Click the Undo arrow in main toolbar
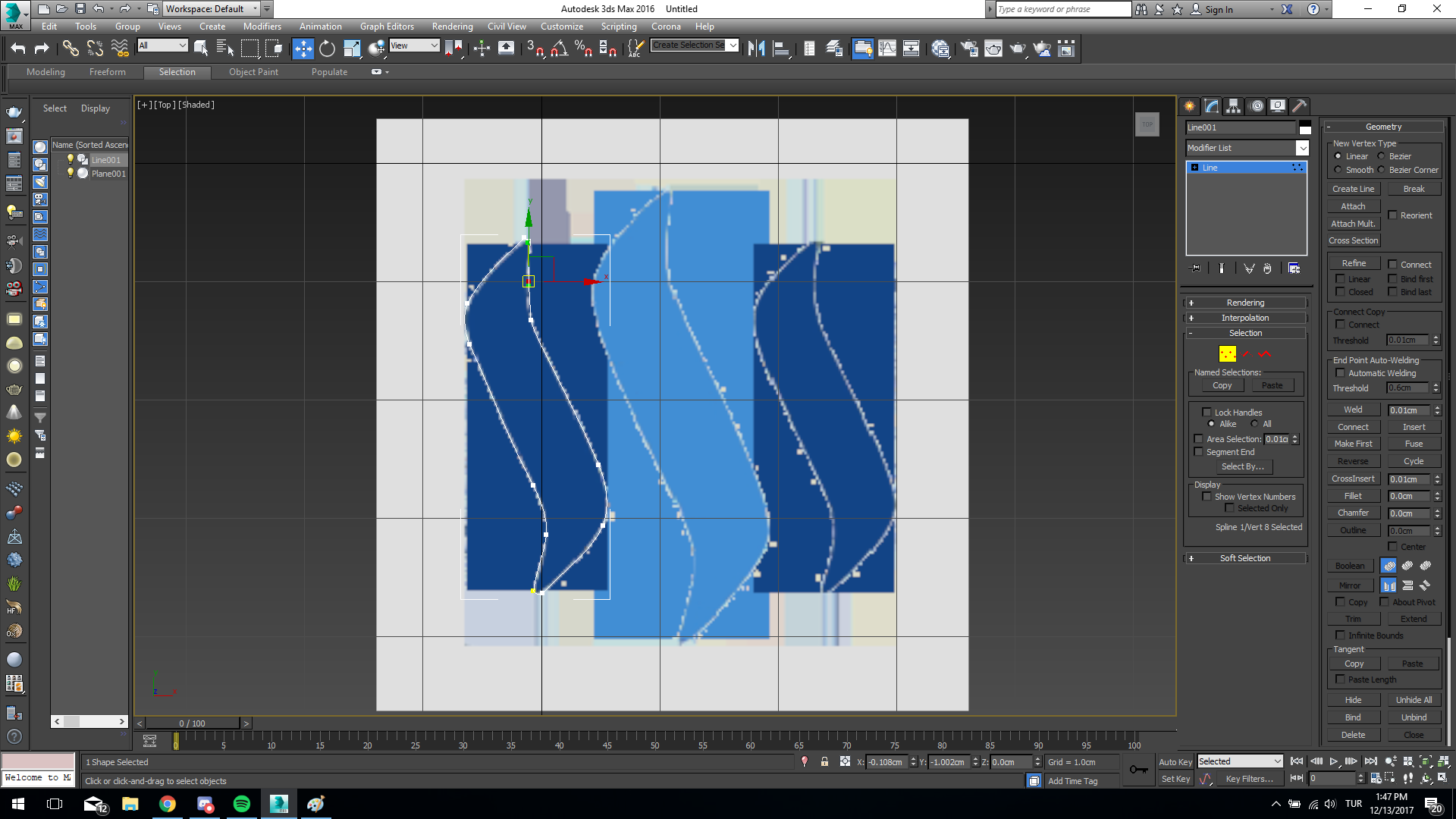Image resolution: width=1456 pixels, height=819 pixels. pos(17,49)
